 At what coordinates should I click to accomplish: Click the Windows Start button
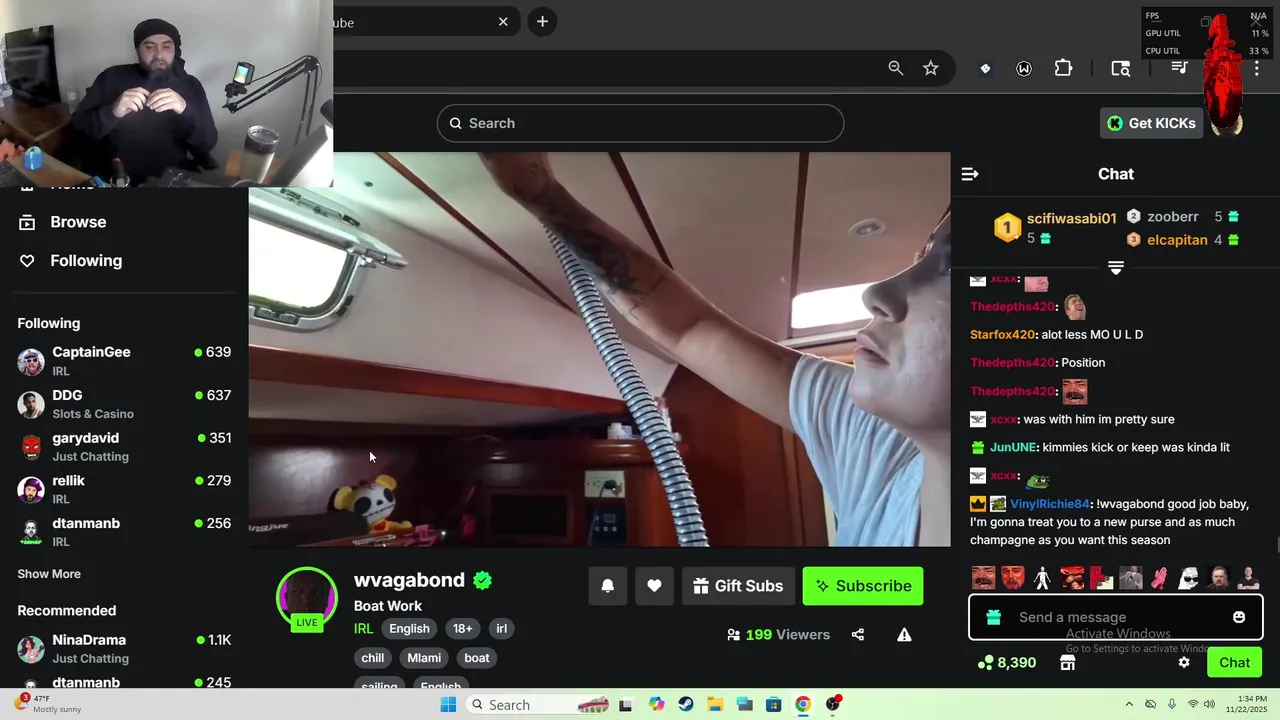[x=448, y=704]
